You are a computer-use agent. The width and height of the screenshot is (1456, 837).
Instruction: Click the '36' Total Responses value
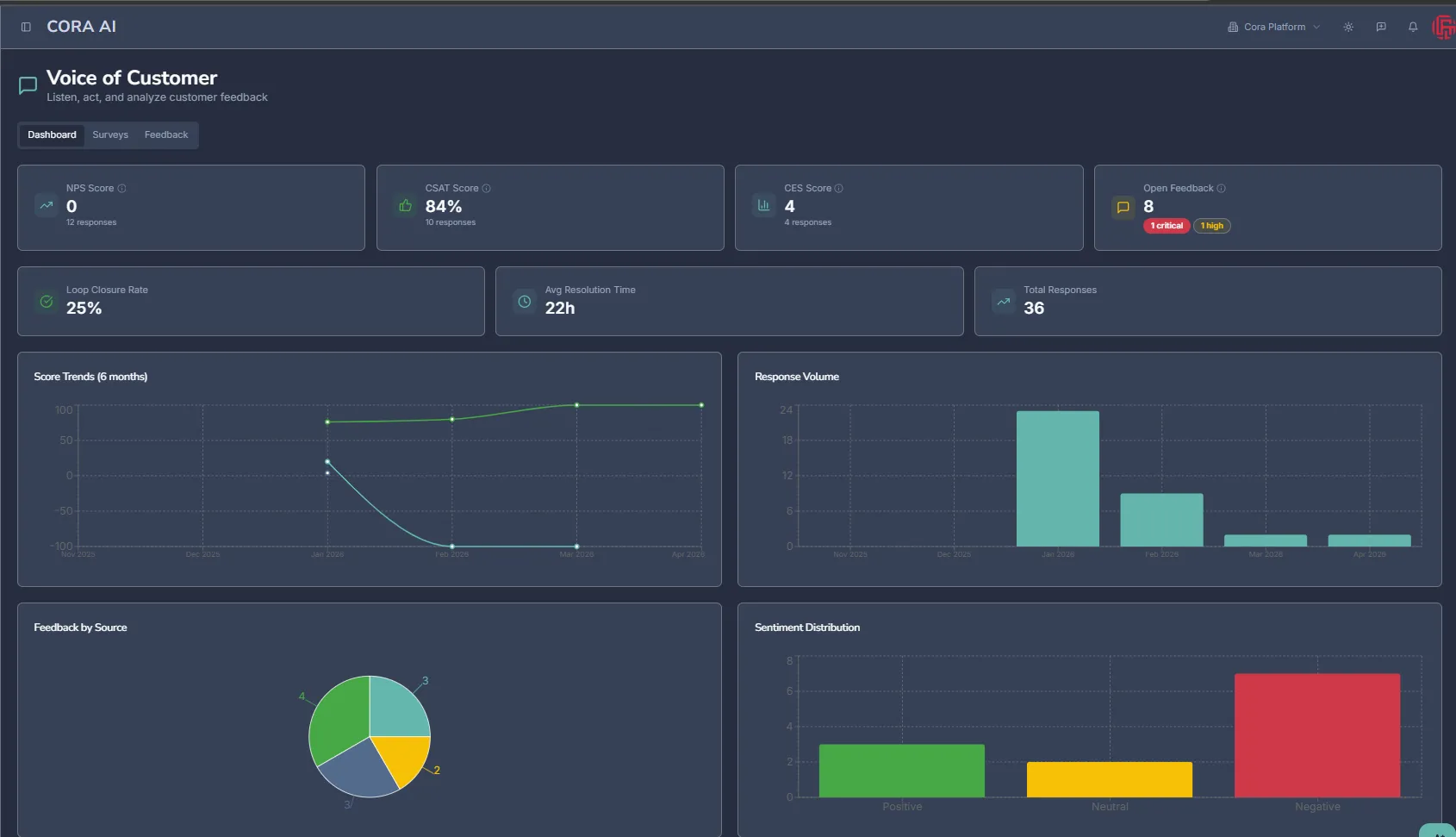point(1034,308)
